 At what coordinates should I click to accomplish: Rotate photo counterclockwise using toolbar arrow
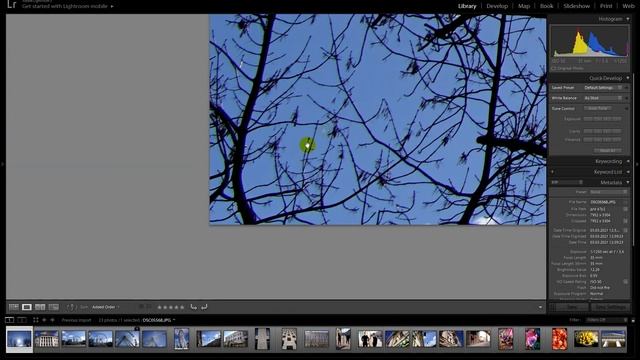[x=193, y=307]
